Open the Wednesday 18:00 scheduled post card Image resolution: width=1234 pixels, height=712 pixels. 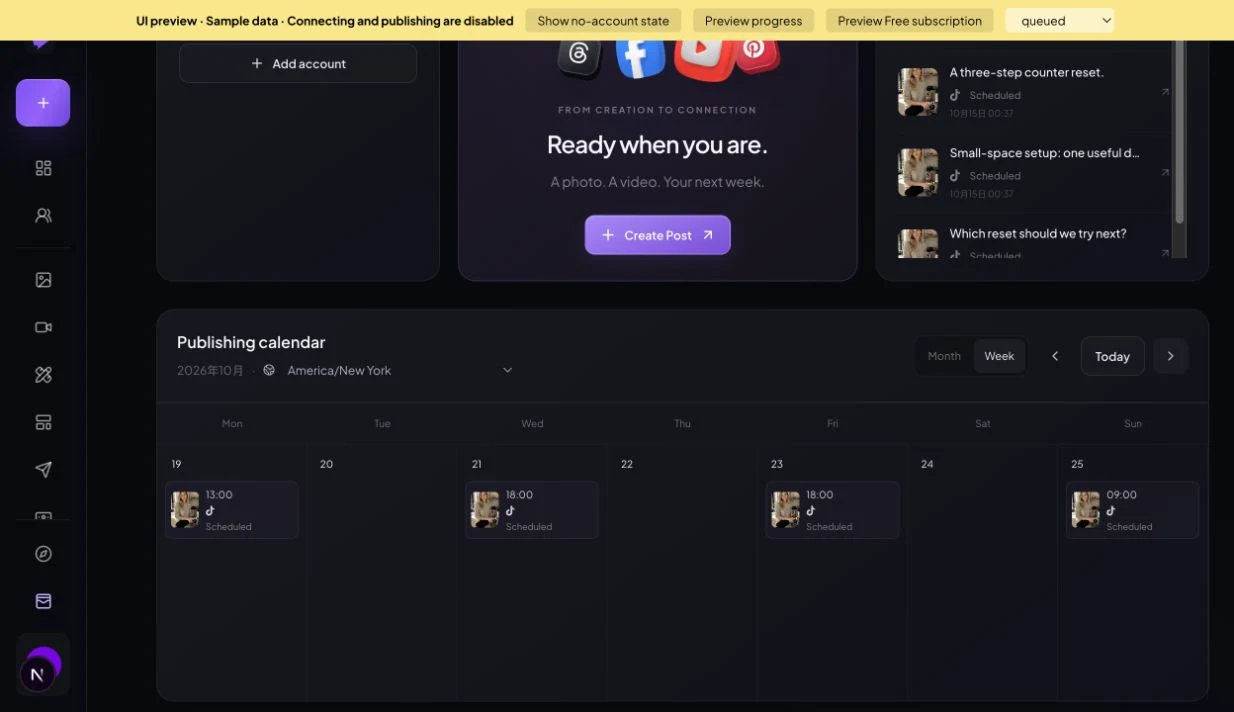coord(532,510)
